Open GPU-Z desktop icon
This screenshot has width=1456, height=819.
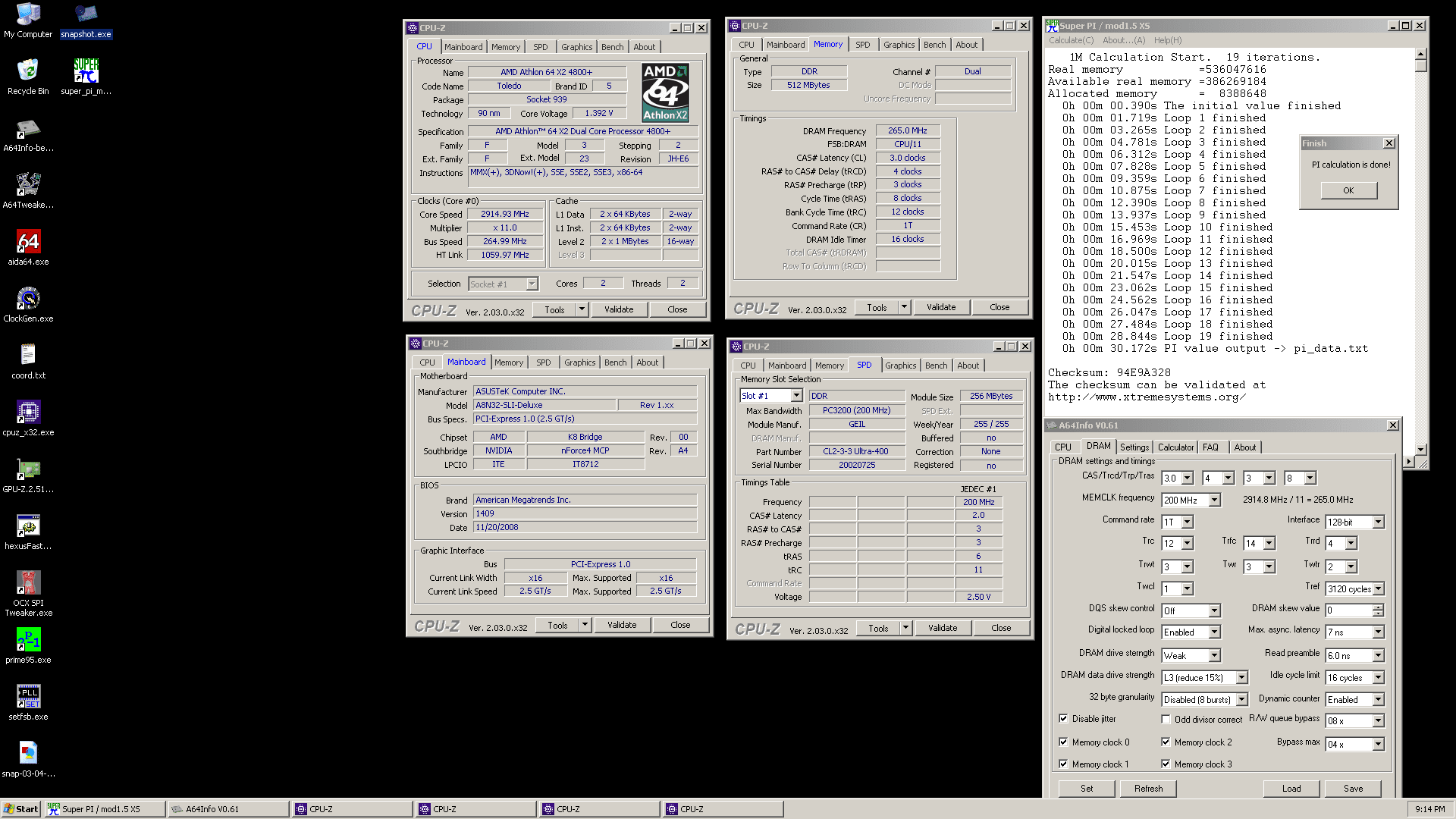28,475
